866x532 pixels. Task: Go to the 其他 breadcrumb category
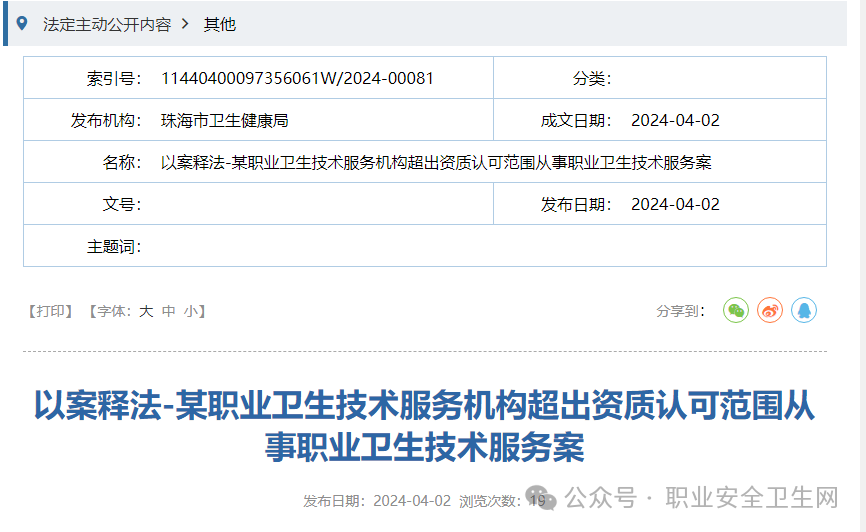click(219, 24)
